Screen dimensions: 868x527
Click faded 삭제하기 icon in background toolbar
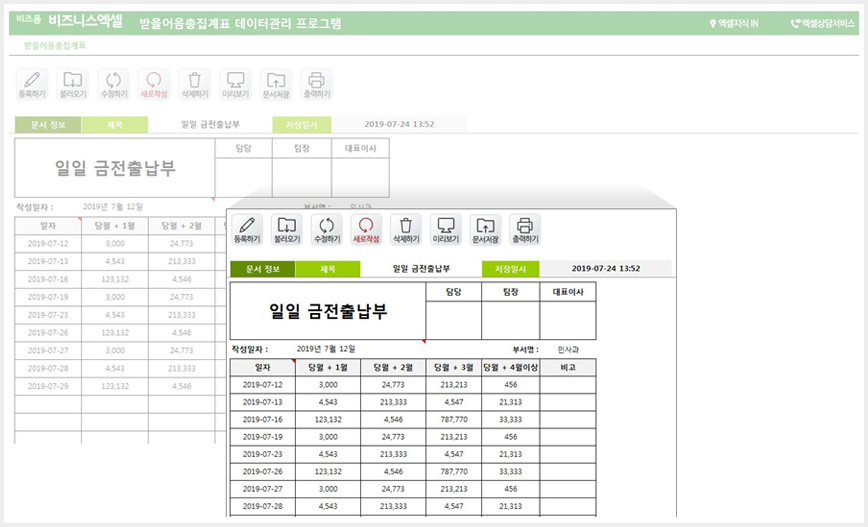coord(194,84)
